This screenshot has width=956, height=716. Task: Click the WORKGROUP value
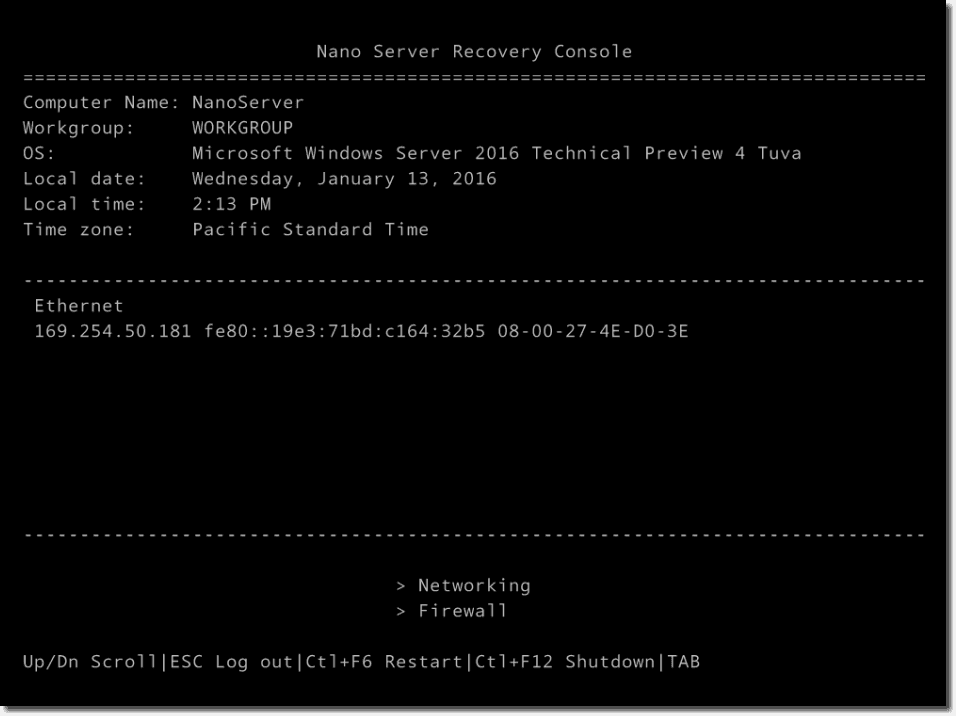tap(242, 128)
